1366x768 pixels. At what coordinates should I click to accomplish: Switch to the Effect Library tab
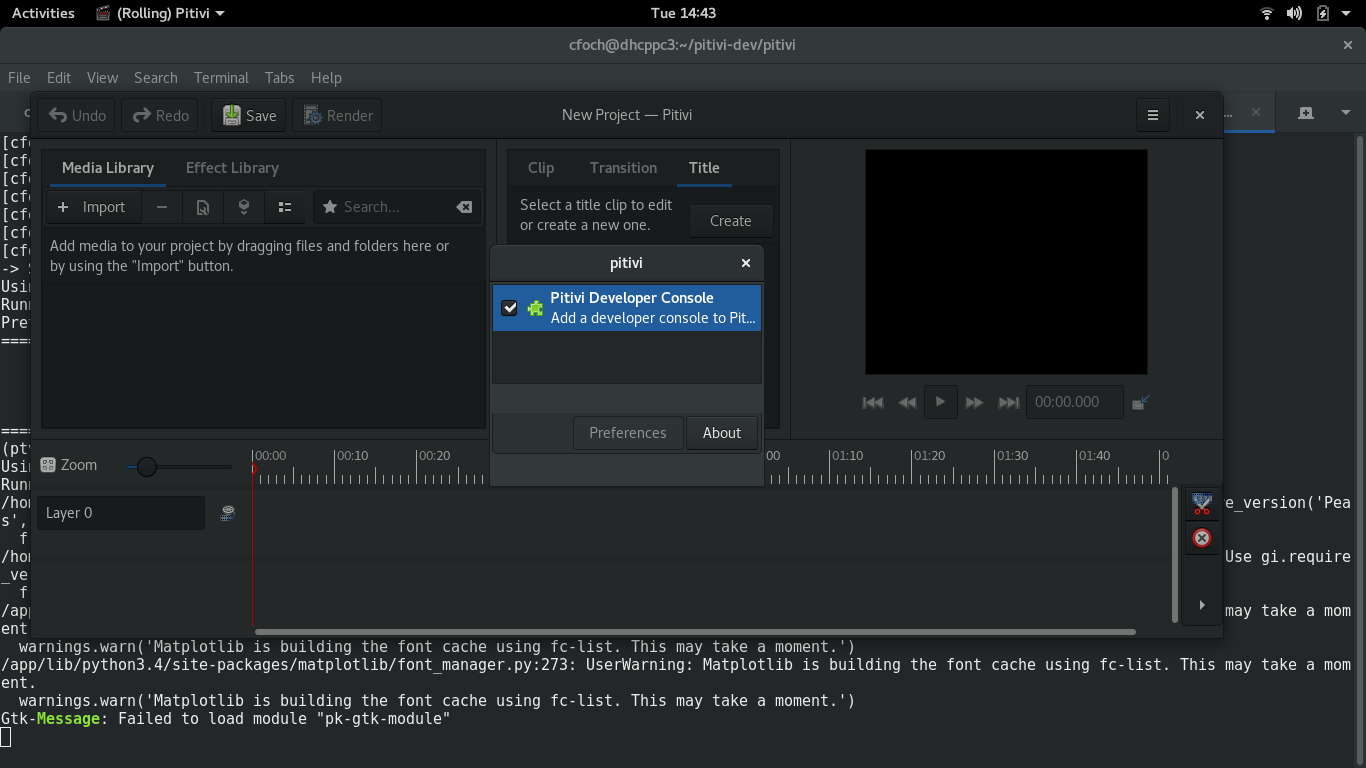click(232, 168)
